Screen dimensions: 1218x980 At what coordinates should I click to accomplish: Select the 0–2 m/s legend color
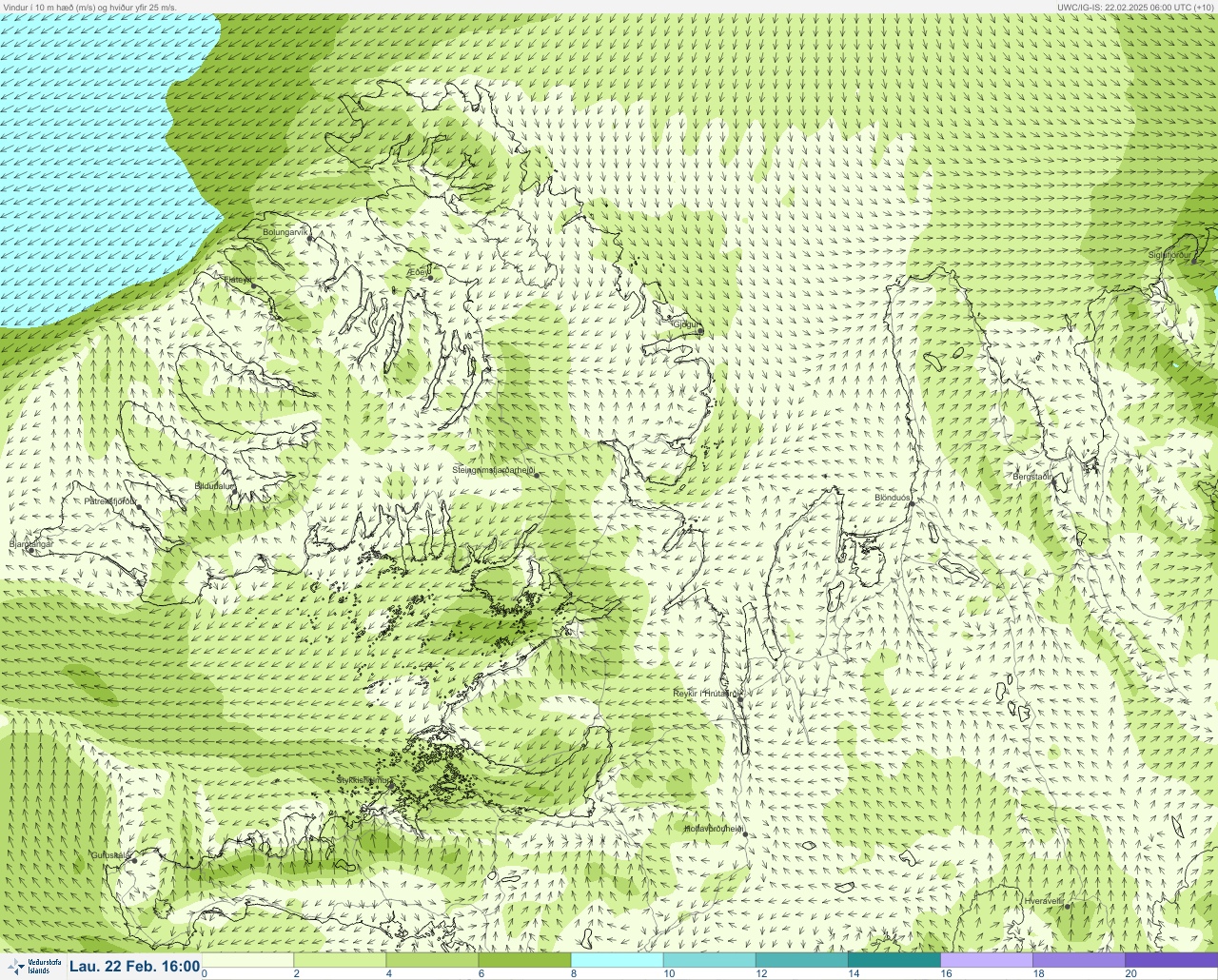(247, 960)
